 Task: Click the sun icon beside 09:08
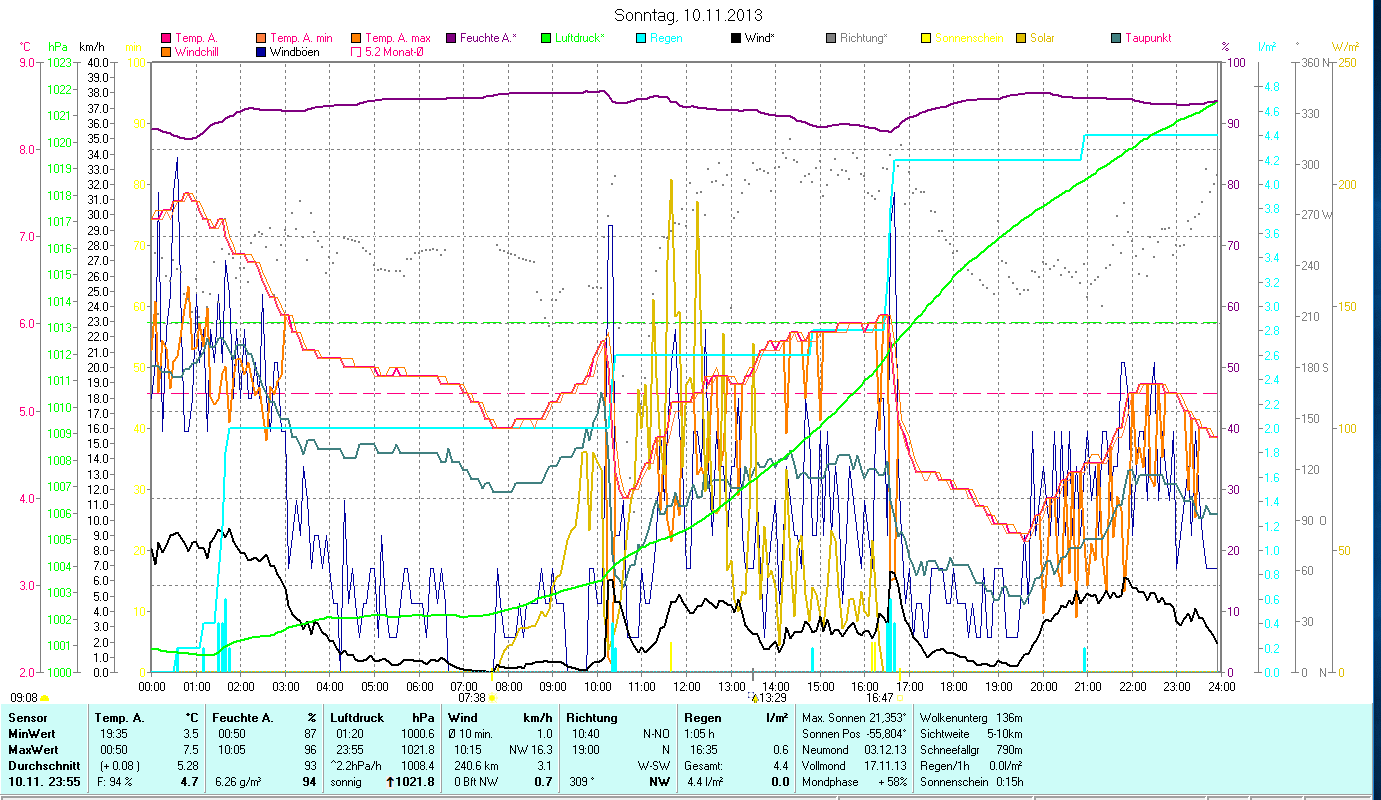click(45, 698)
